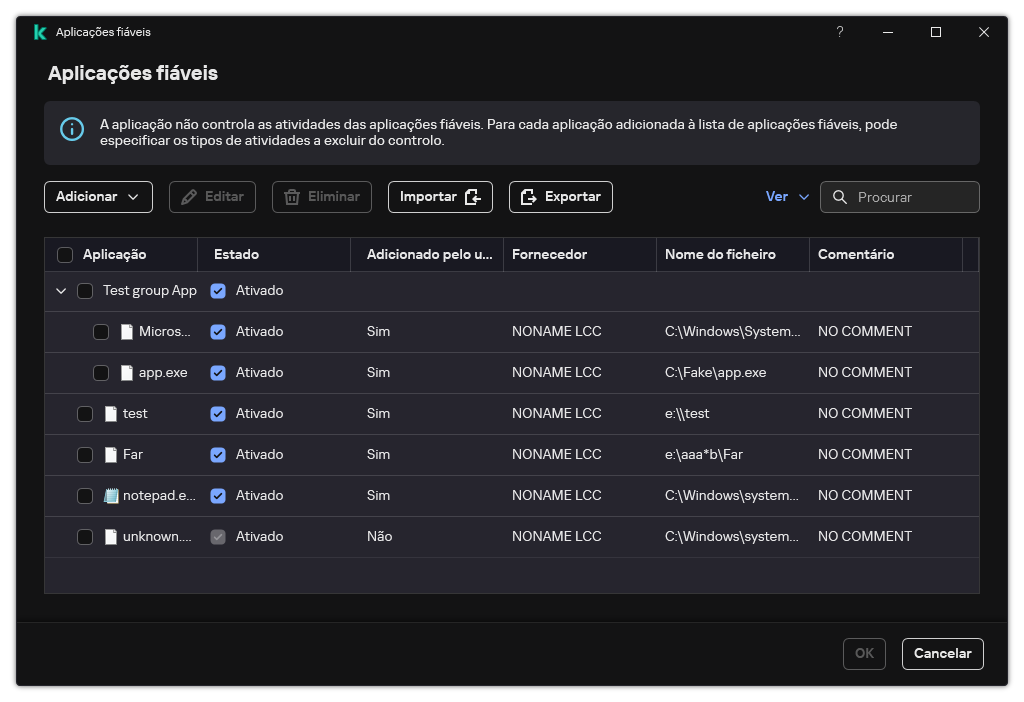Viewport: 1024px width, 702px height.
Task: Click the info icon in the notice banner
Action: tap(71, 129)
